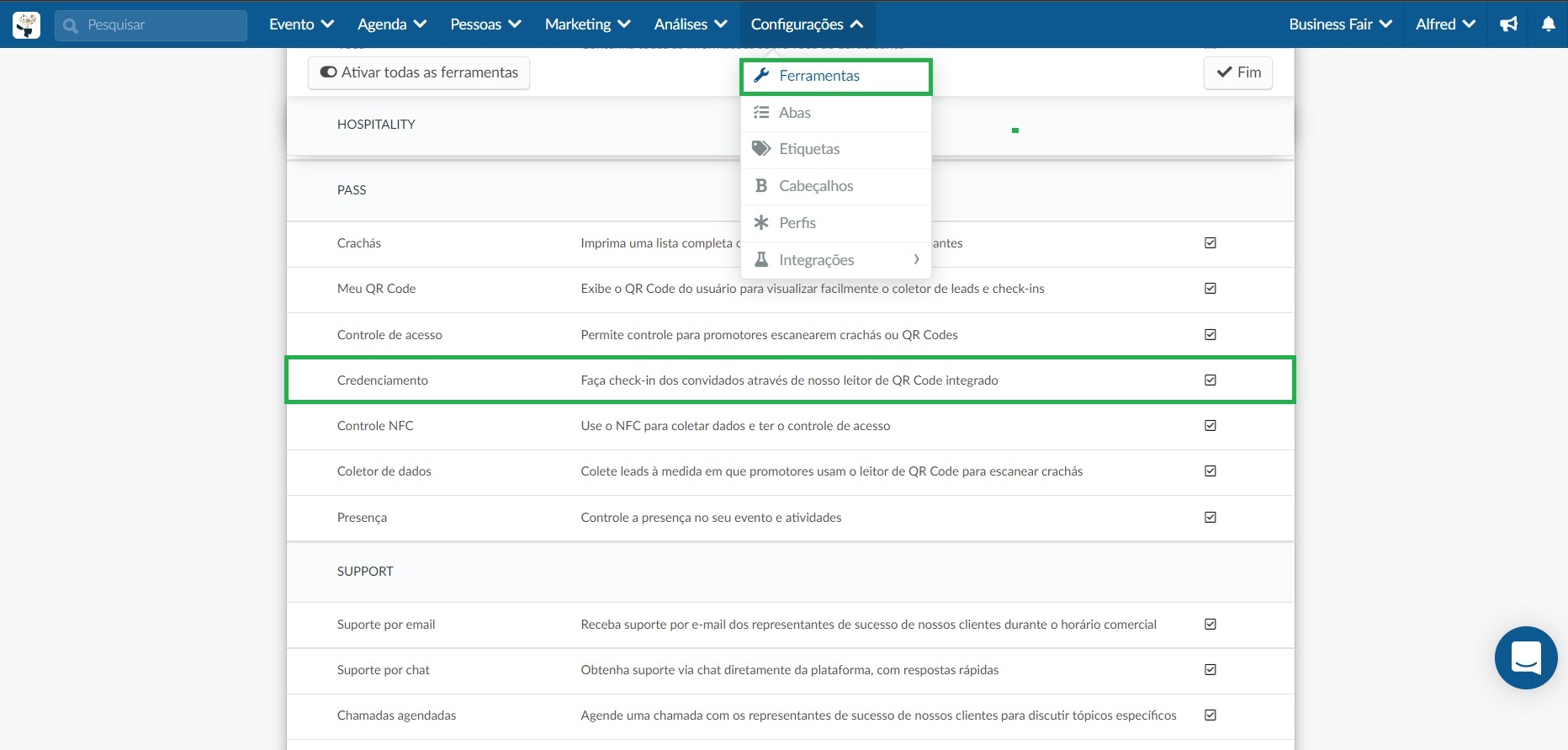Click the HOSPITALITY section header
Screen dimensions: 1568x750
[376, 124]
